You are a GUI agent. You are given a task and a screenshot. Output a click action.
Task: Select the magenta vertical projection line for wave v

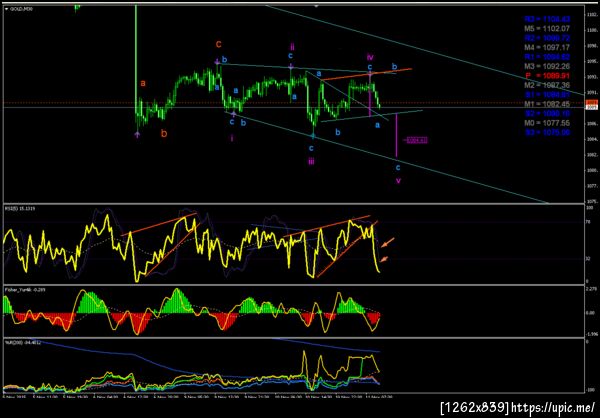point(396,135)
